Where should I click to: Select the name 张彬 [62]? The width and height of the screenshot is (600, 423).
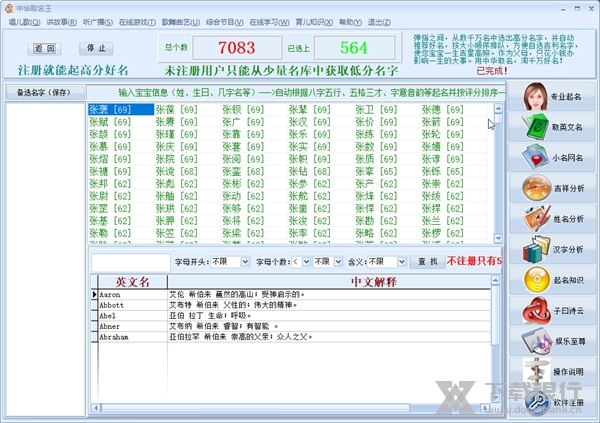pyautogui.click(x=243, y=184)
